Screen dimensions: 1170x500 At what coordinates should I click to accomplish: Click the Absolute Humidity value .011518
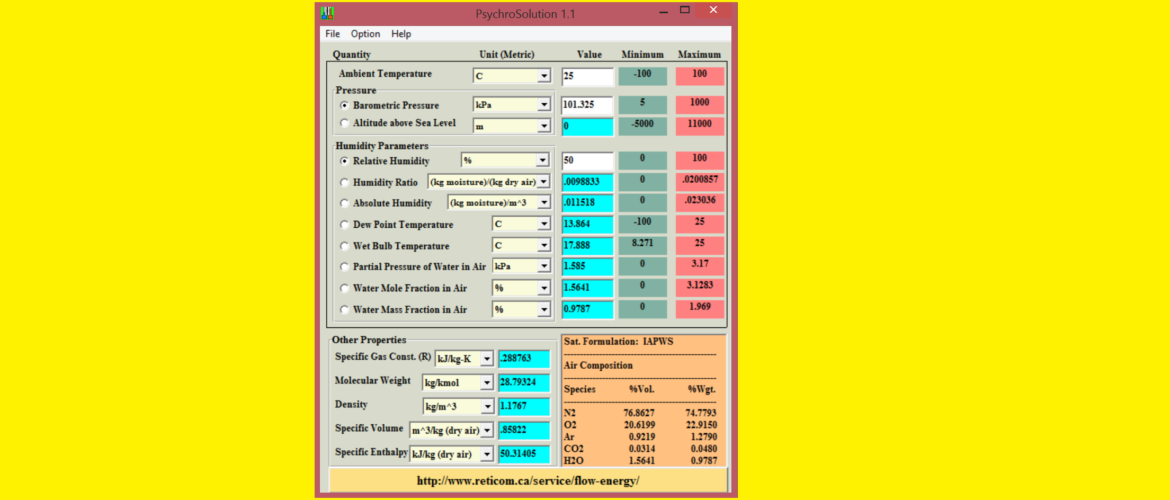click(x=587, y=203)
